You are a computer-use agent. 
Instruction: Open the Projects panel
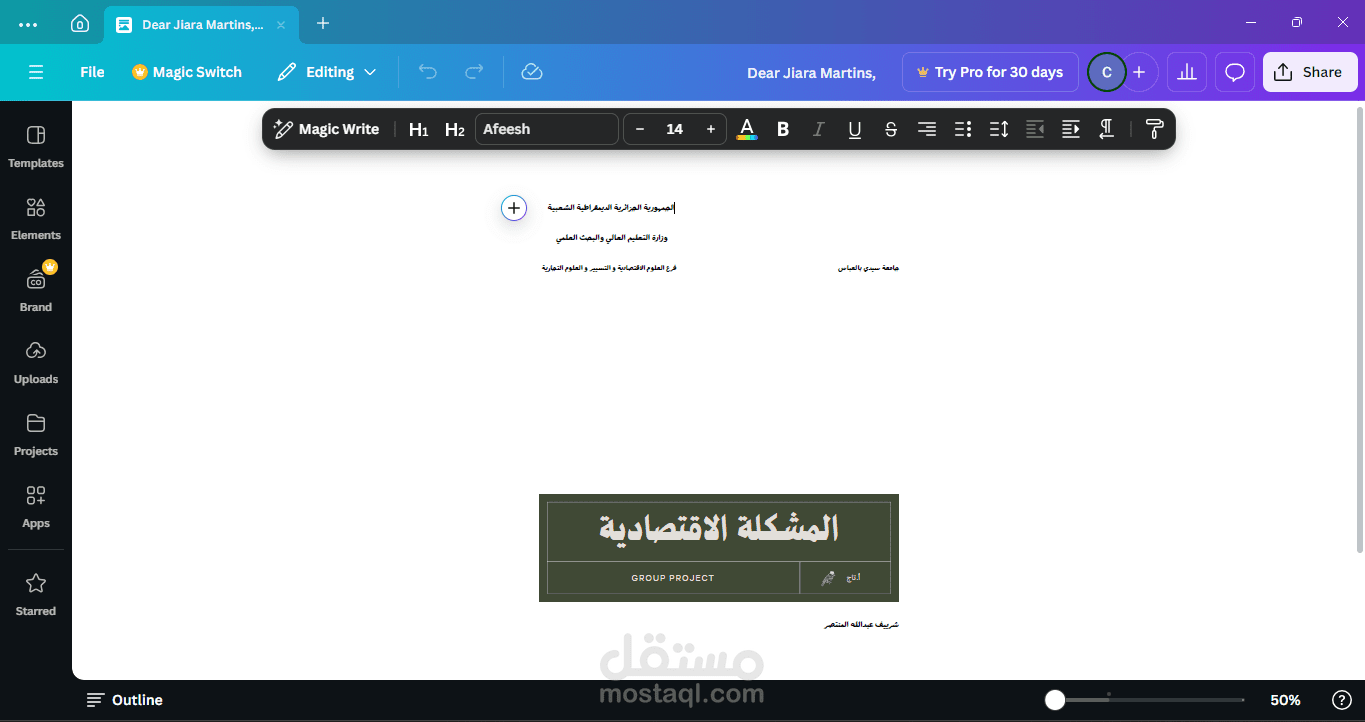[x=35, y=433]
